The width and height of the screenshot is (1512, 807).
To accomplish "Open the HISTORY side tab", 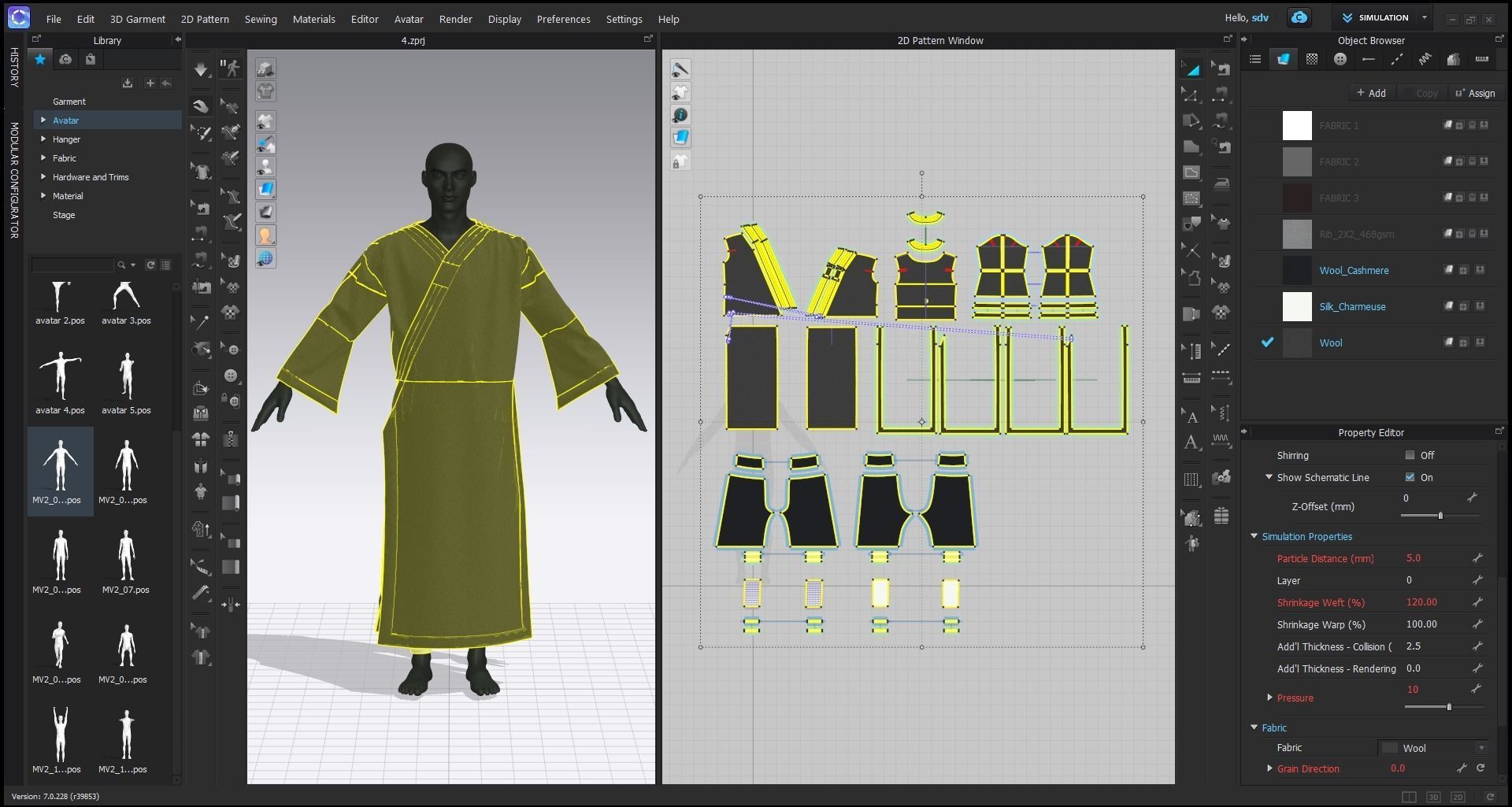I will (x=13, y=67).
